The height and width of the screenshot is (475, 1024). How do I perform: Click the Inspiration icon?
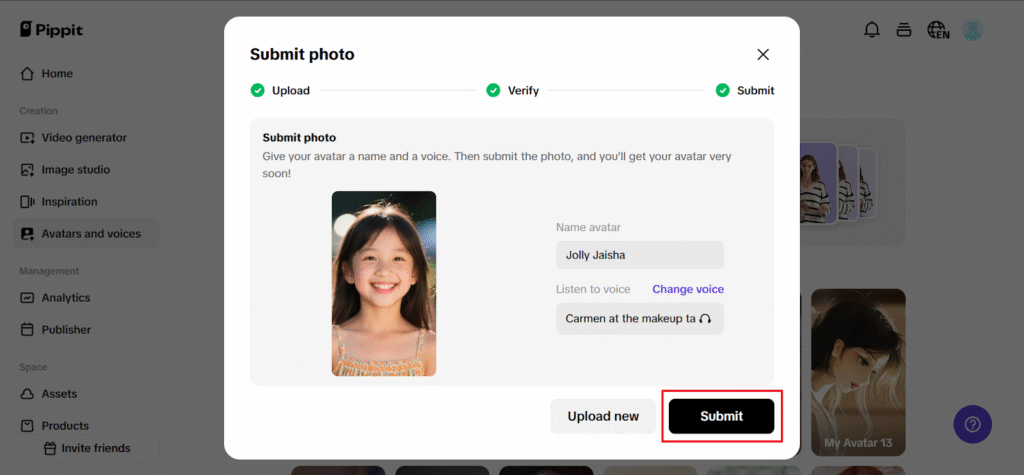pyautogui.click(x=27, y=202)
